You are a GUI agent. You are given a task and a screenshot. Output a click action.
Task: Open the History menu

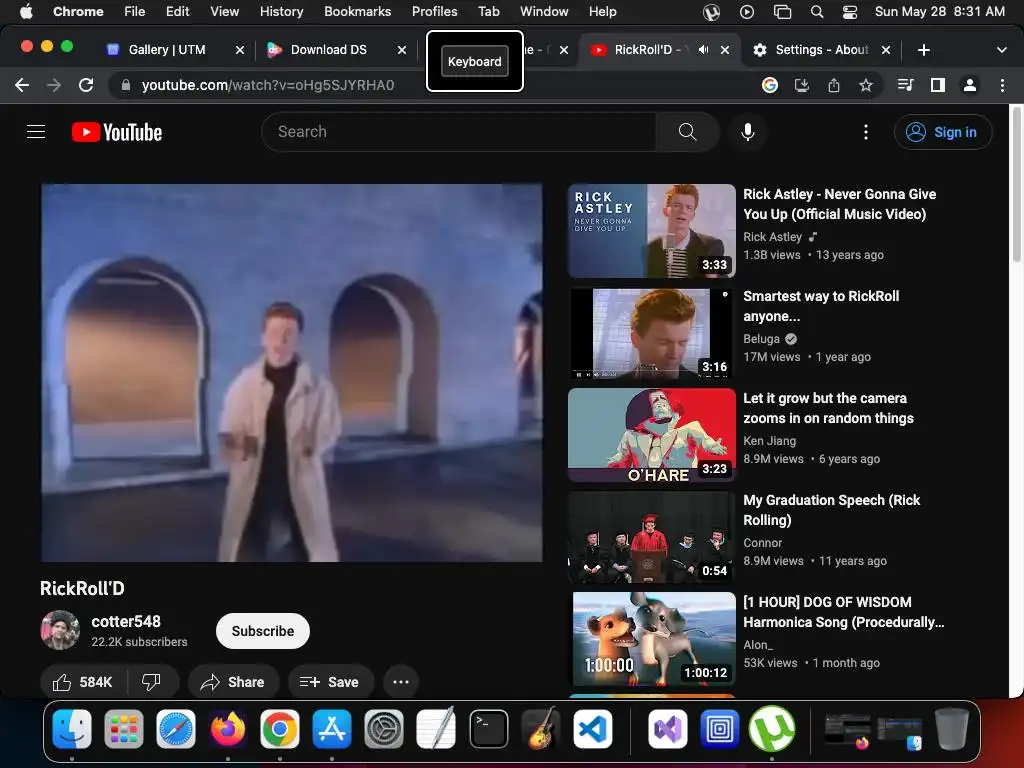(281, 12)
